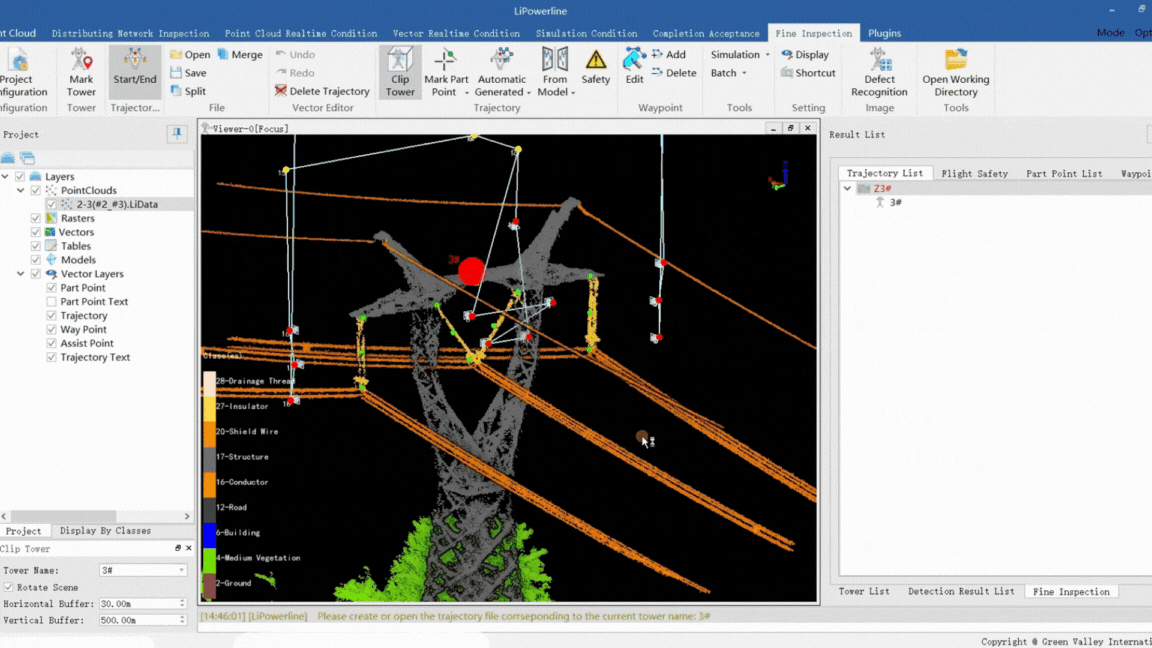Image resolution: width=1152 pixels, height=648 pixels.
Task: Open Detection Result List tab
Action: [x=960, y=591]
